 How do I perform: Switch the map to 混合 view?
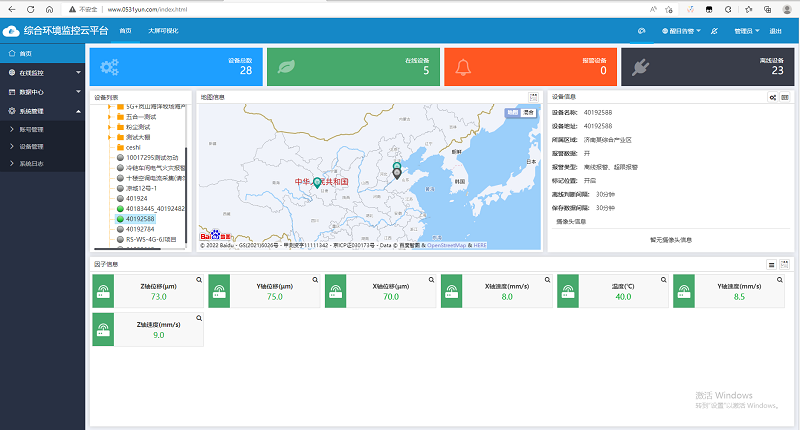(x=528, y=112)
